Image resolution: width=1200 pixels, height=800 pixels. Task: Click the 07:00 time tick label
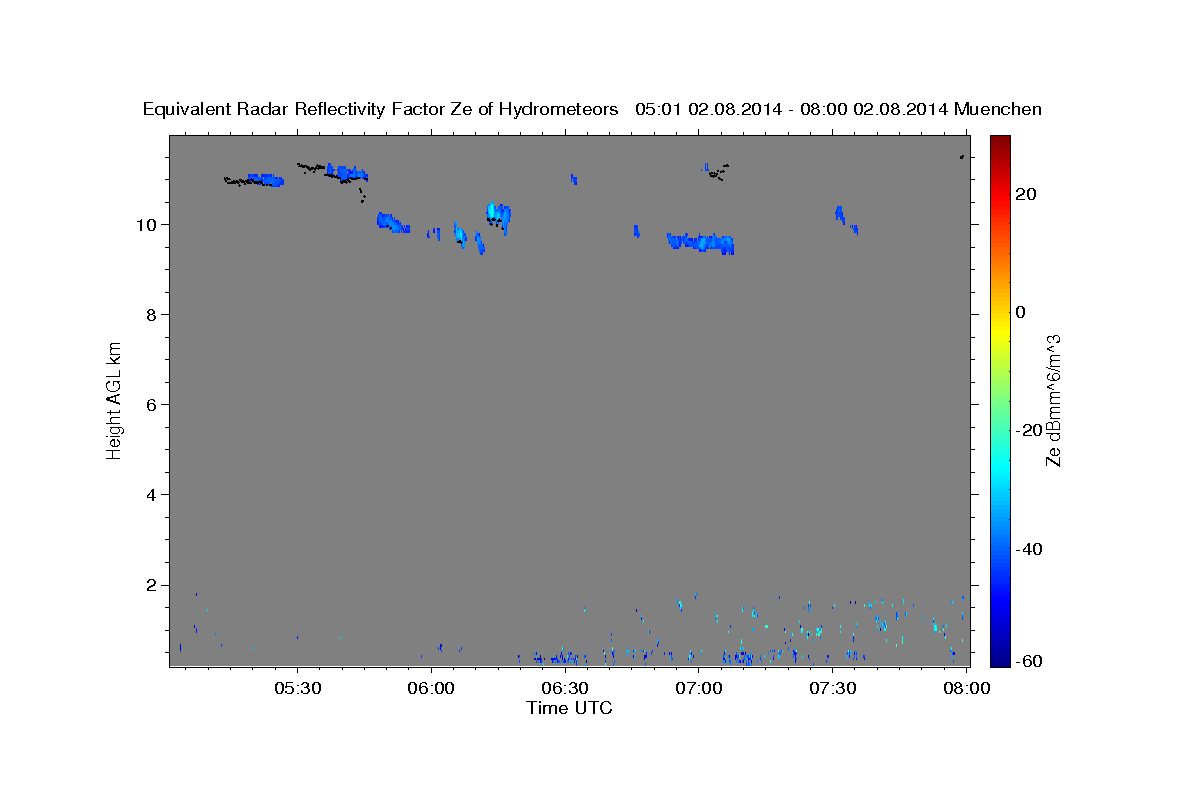point(699,688)
